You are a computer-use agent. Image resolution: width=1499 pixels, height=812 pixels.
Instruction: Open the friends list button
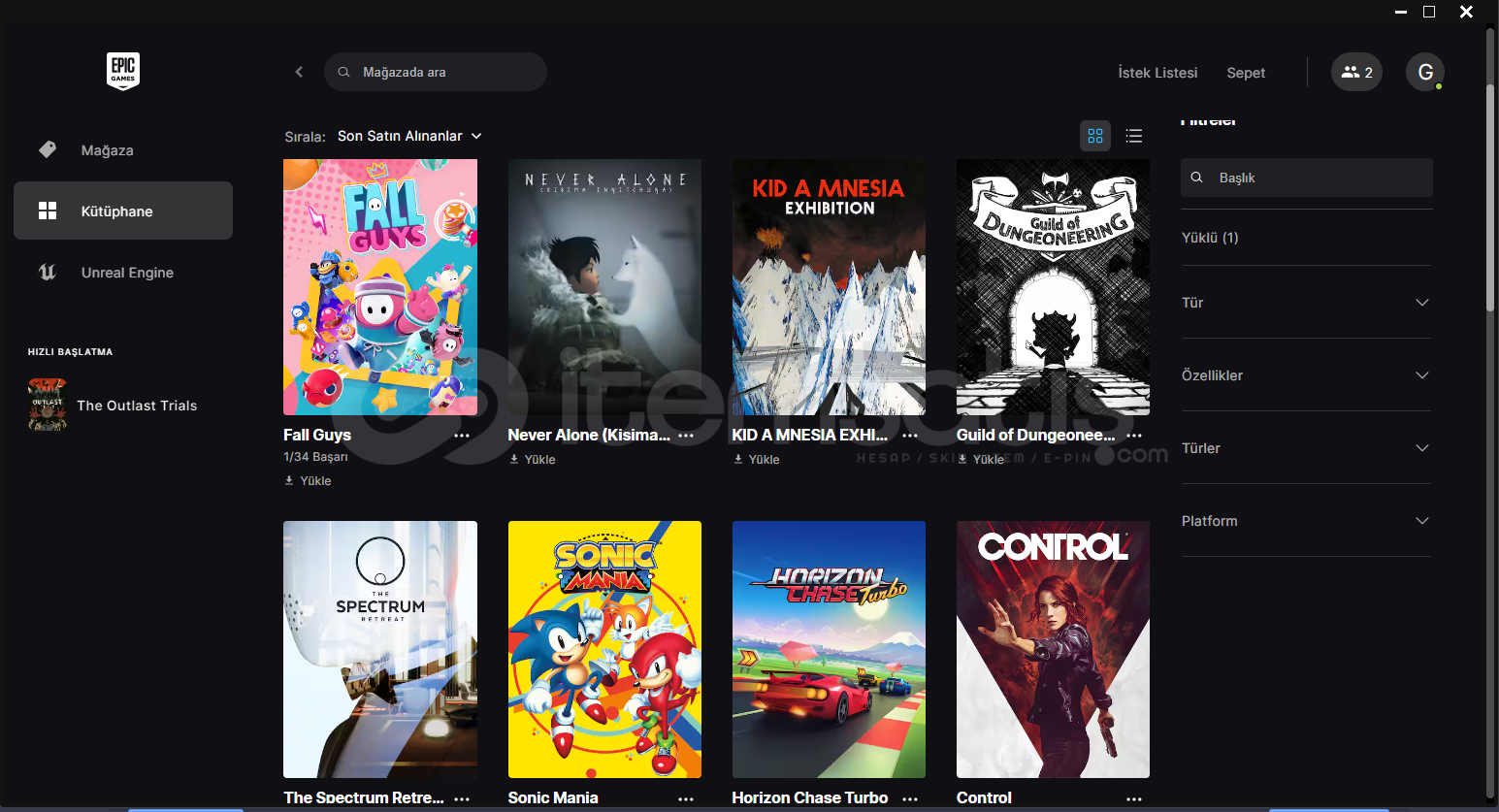[1356, 72]
